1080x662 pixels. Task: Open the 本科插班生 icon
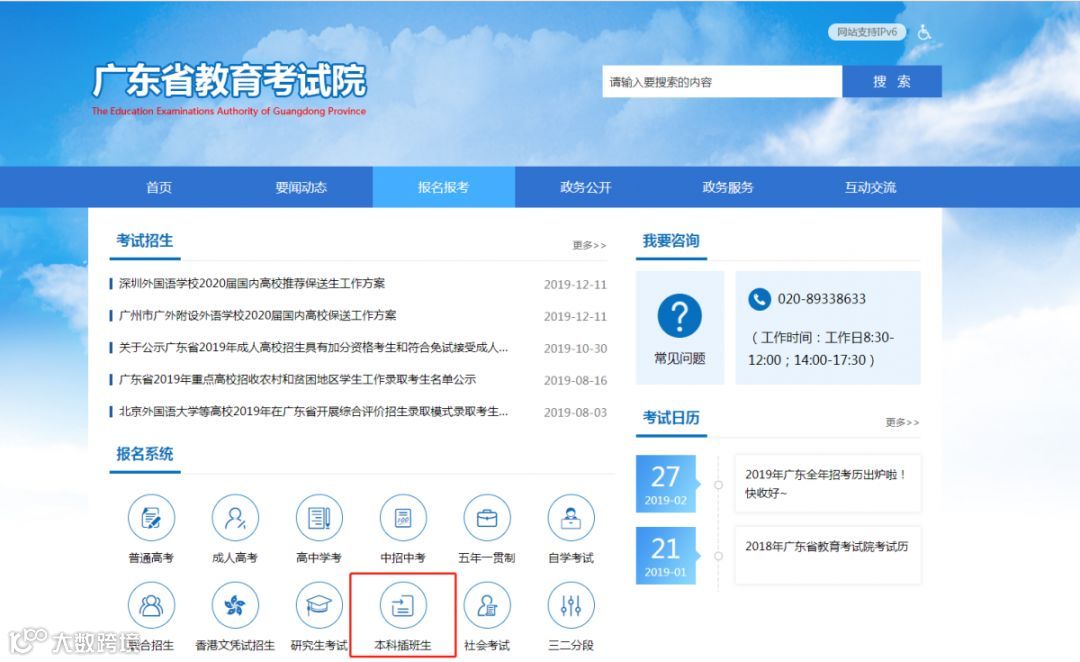(403, 606)
